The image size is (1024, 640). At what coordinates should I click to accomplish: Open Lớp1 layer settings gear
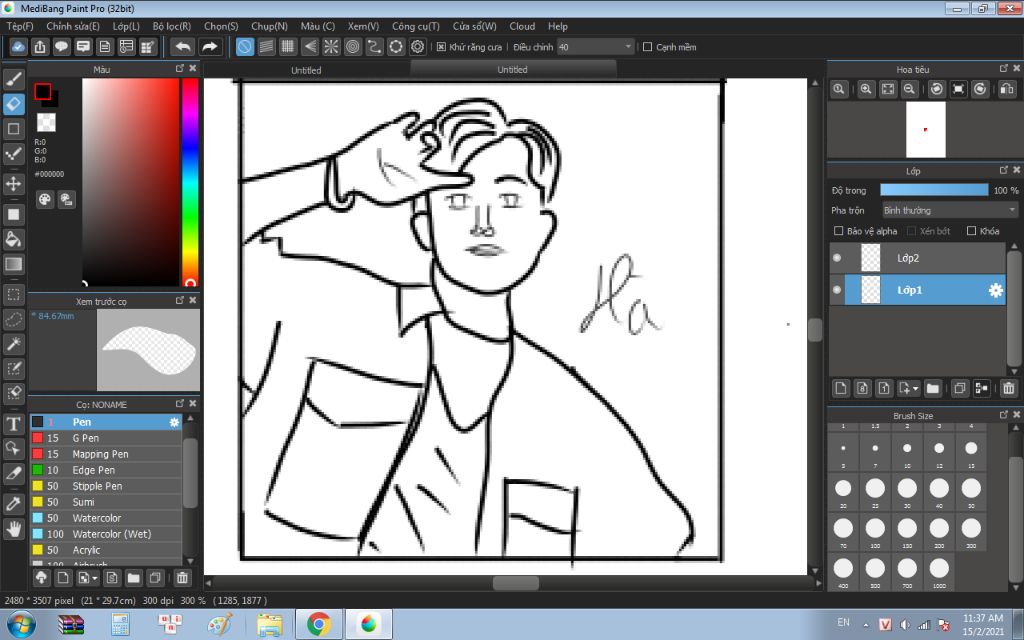point(995,290)
